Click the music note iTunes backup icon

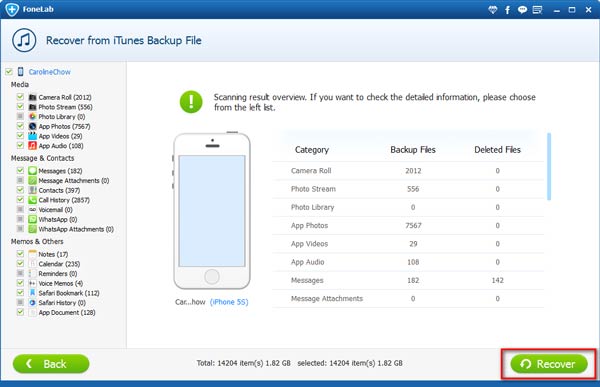tap(24, 40)
